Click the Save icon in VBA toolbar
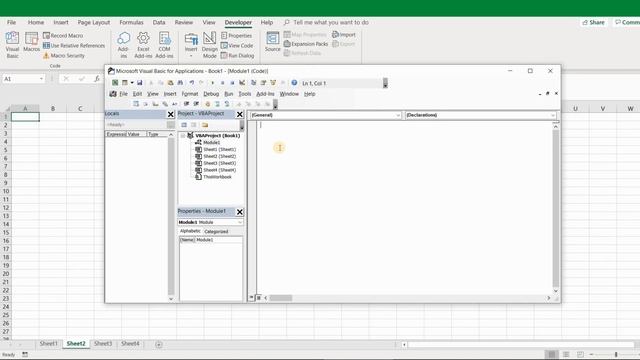Viewport: 640px width, 360px height. pos(140,83)
